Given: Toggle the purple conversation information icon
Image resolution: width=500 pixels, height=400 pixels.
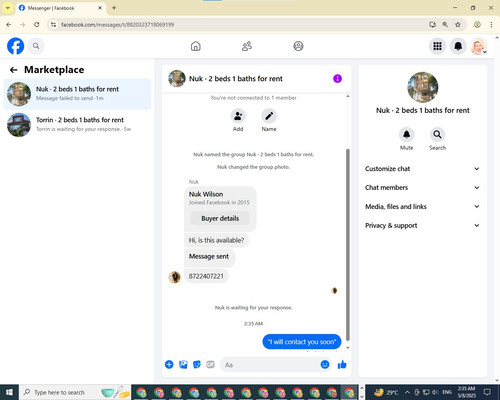Looking at the screenshot, I should tap(337, 79).
